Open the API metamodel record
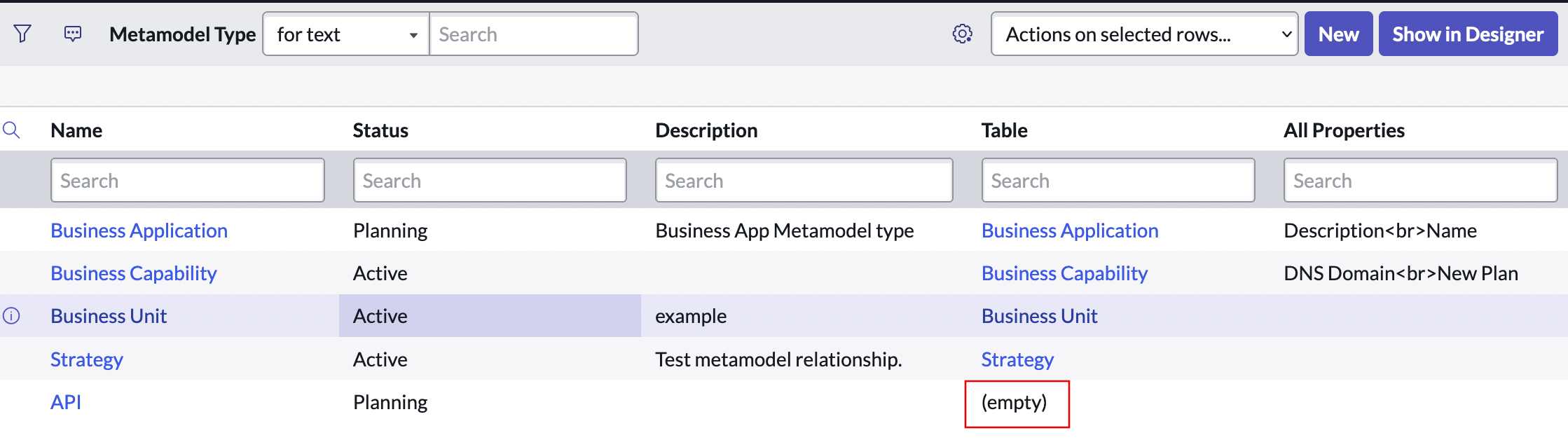Viewport: 1568px width, 447px height. pos(66,402)
